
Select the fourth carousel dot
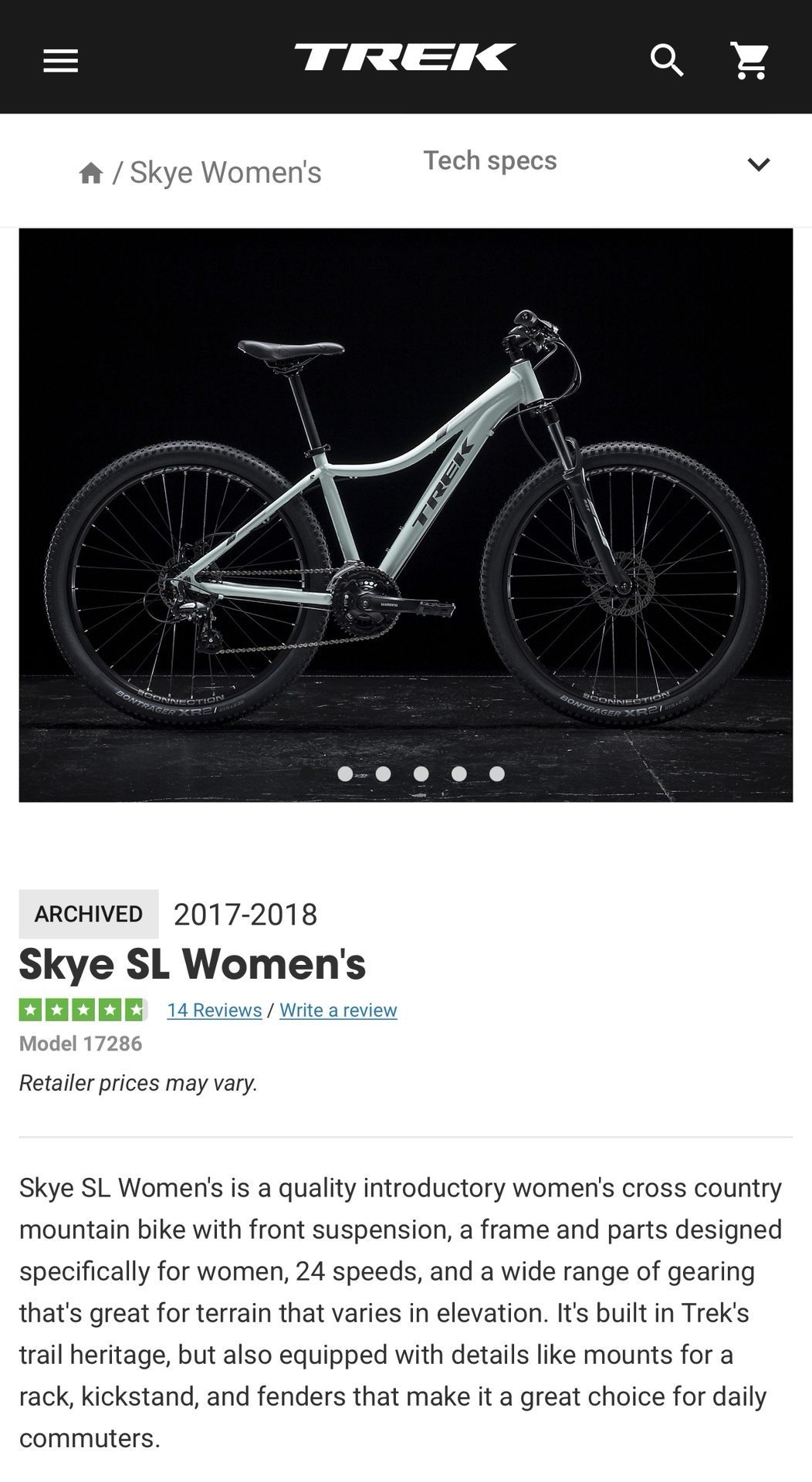tap(421, 773)
